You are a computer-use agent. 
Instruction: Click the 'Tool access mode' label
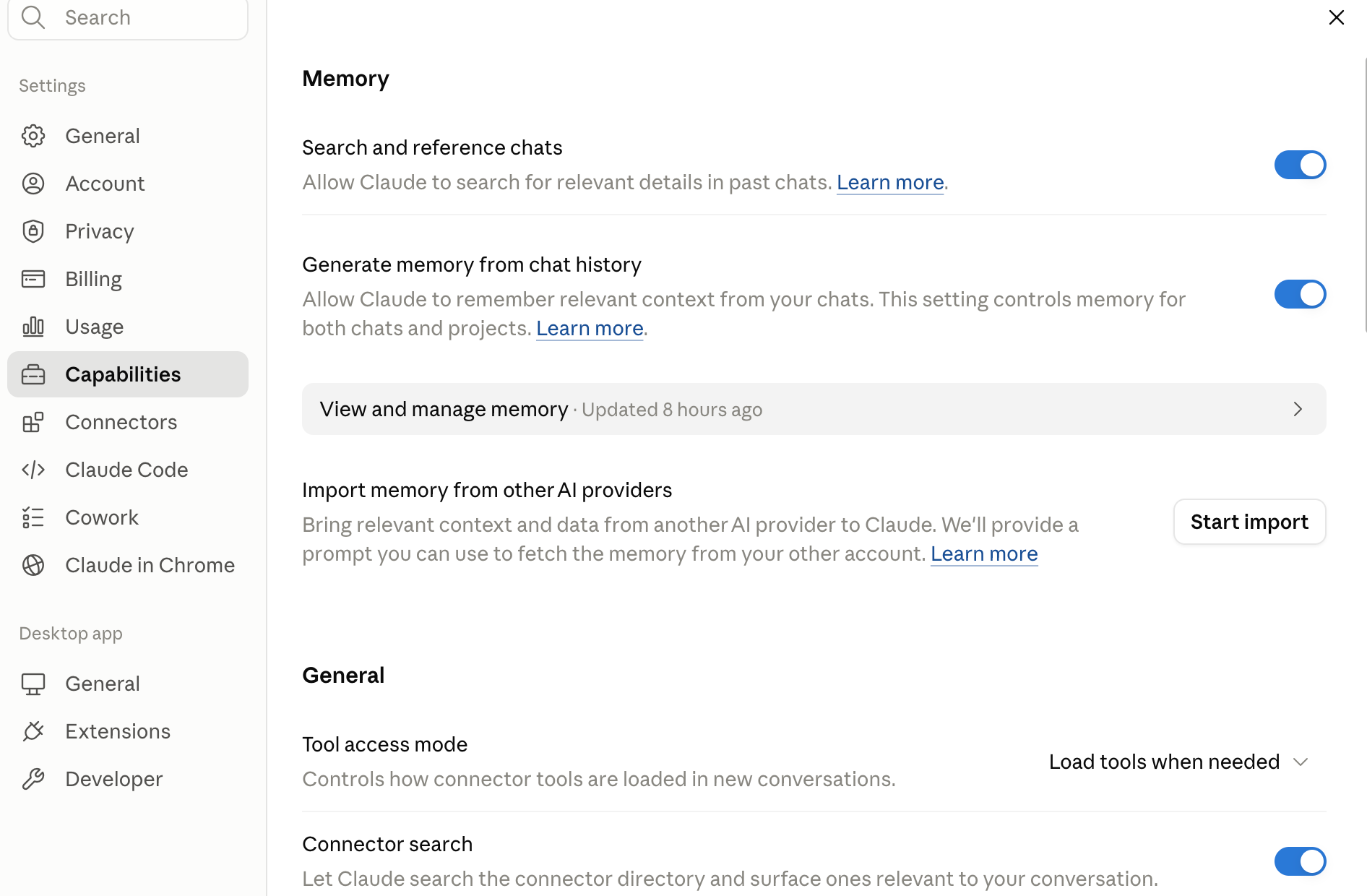385,744
